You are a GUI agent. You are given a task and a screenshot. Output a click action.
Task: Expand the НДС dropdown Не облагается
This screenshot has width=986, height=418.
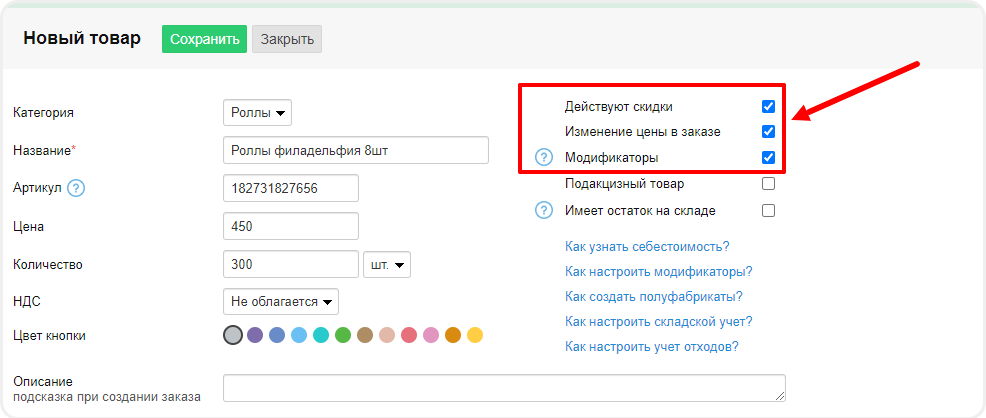point(281,300)
